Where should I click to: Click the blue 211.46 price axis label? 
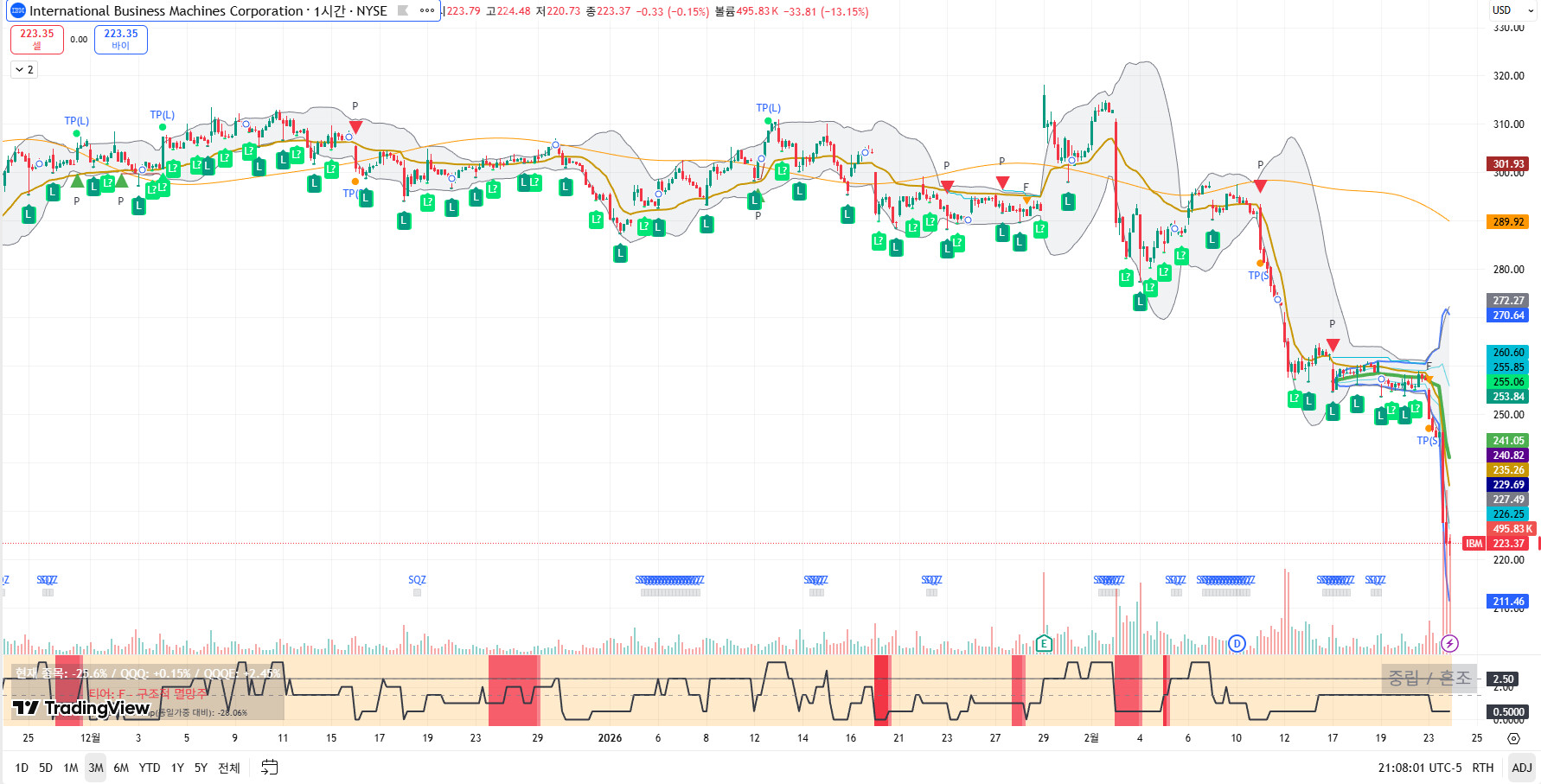[x=1509, y=602]
